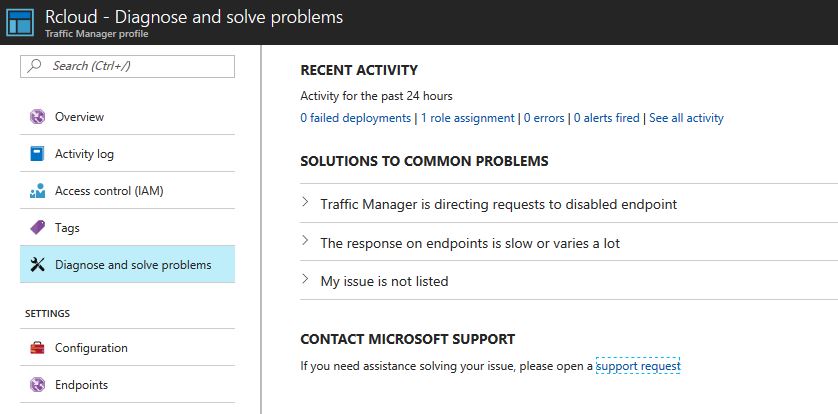Click the Traffic Manager profile subtitle
838x414 pixels.
point(96,34)
